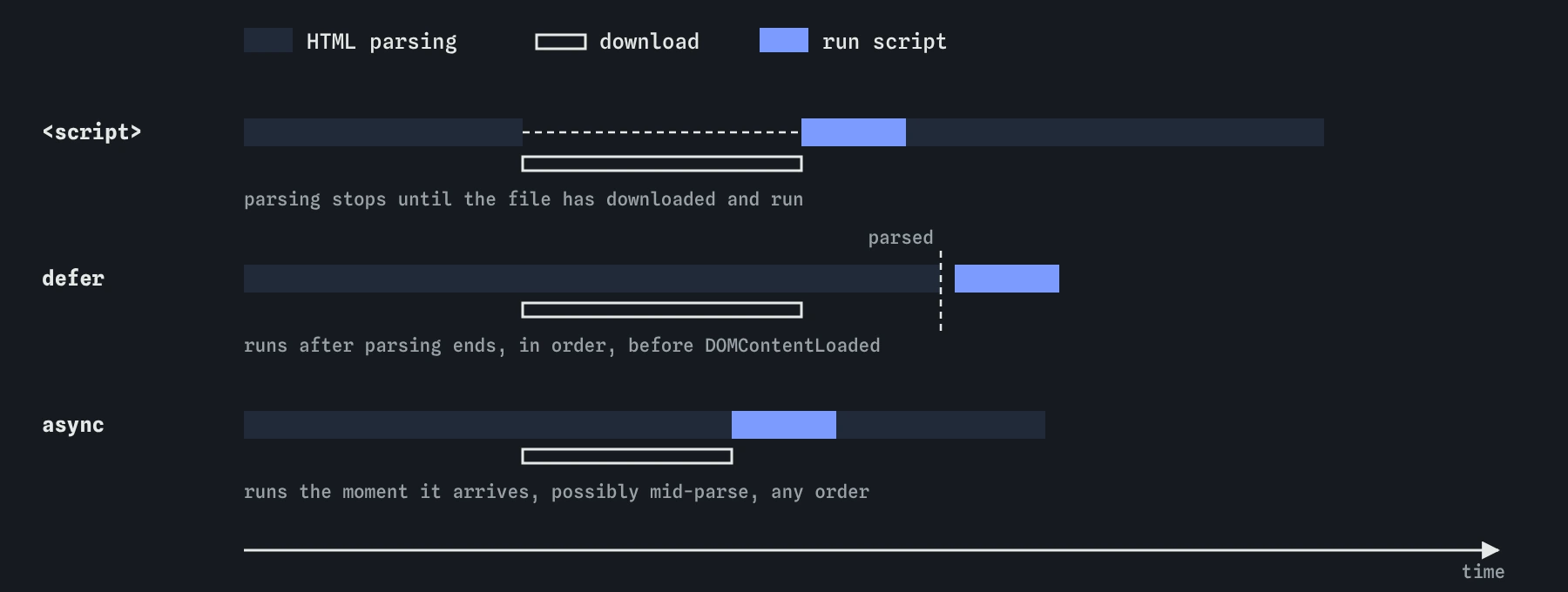Screen dimensions: 1568x592
Task: Click the 'time' axis label
Action: click(1483, 572)
